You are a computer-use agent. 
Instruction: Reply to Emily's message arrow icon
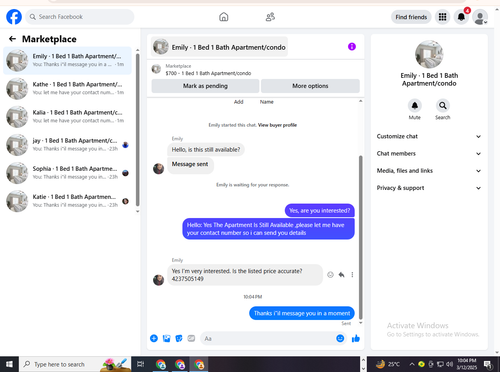point(341,275)
